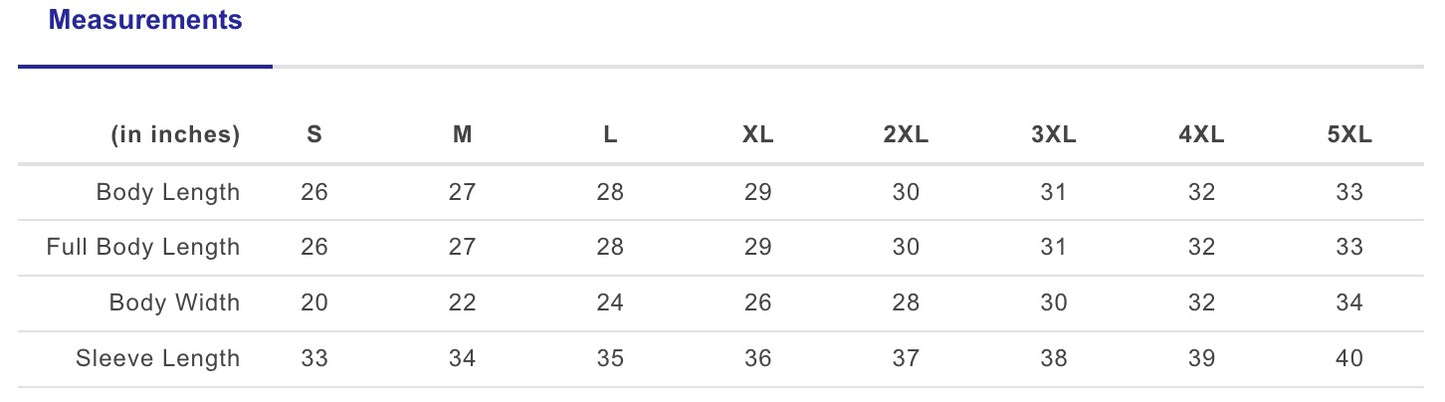Click the Sleeve Length value for size XL
The image size is (1445, 402).
click(x=758, y=358)
